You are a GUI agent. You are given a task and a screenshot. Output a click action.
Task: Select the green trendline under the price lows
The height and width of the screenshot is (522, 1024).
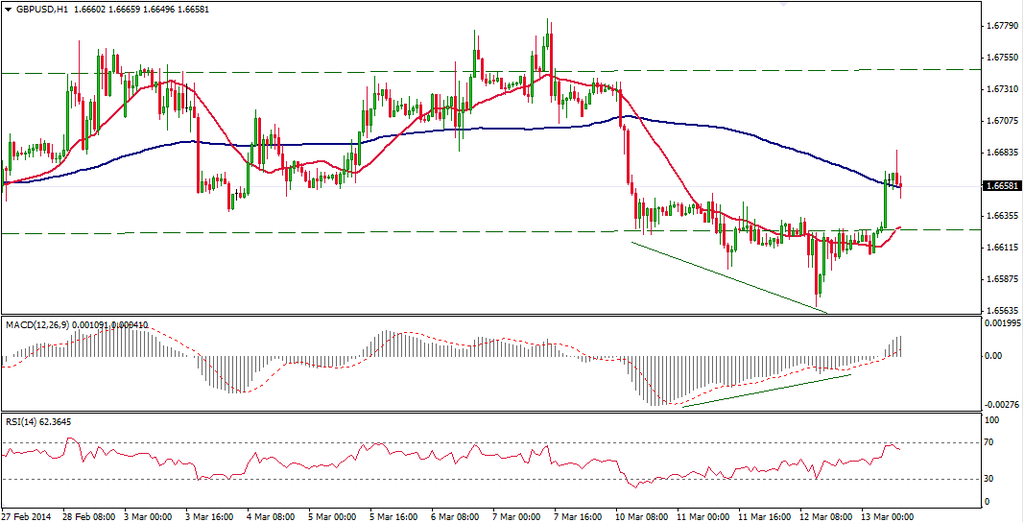click(729, 278)
